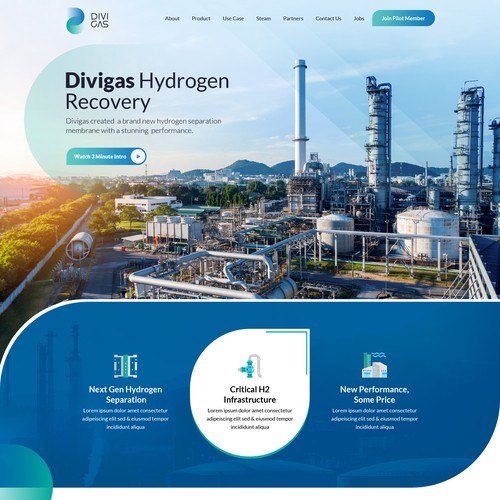
Task: Click lorem ipsum text under Critical H2 Infrastructure
Action: [x=250, y=419]
